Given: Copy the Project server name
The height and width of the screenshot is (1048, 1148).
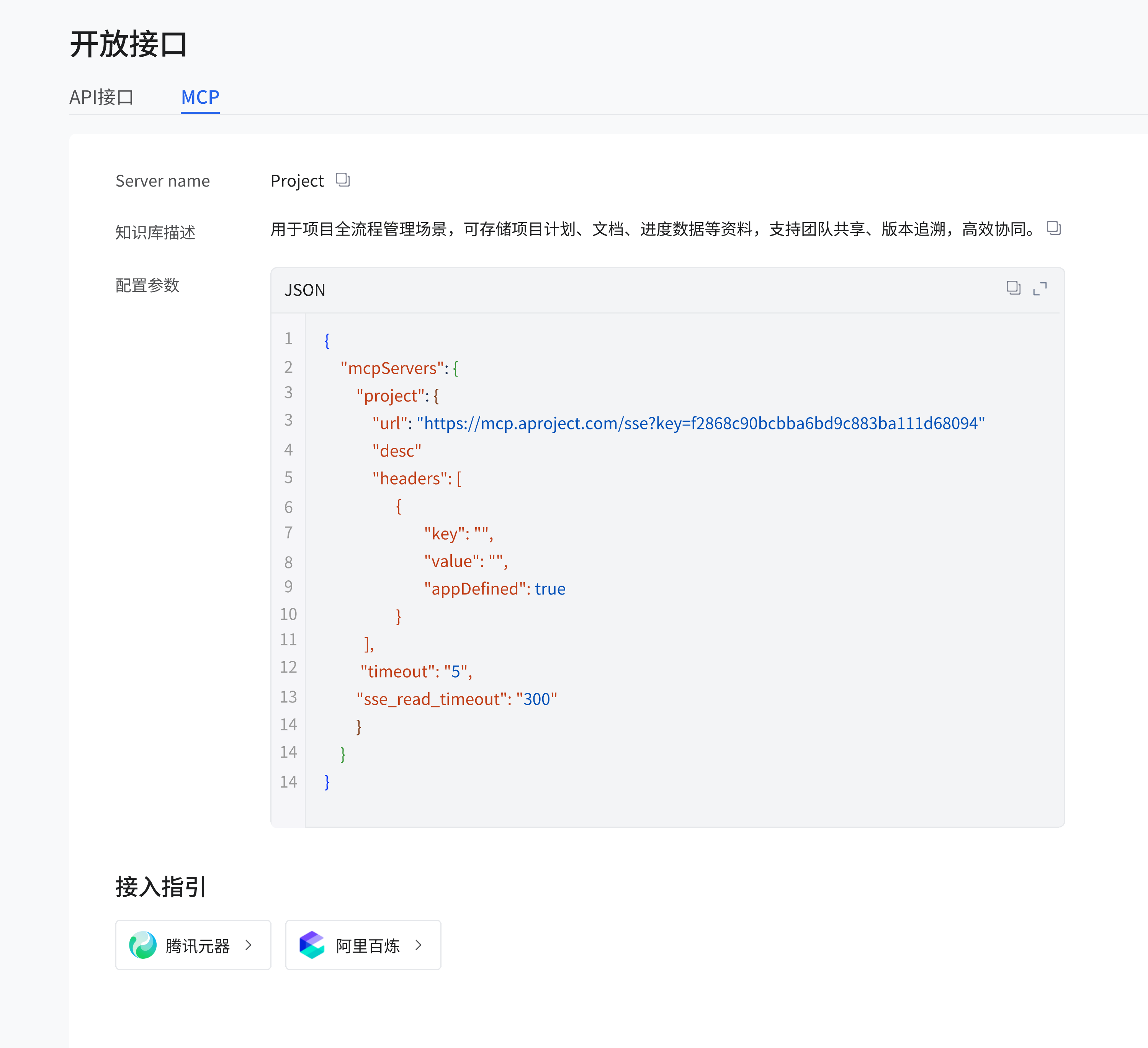Looking at the screenshot, I should (342, 180).
